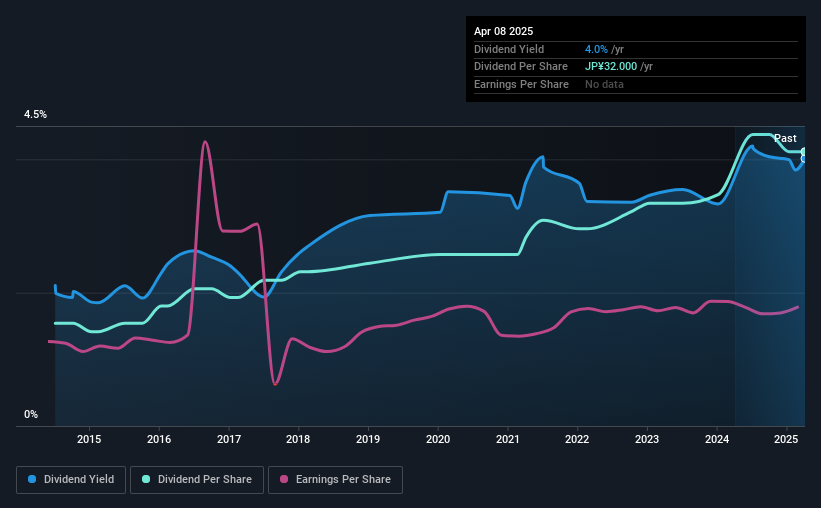Toggle the Earnings Per Share legend button
This screenshot has width=821, height=508.
click(x=335, y=480)
